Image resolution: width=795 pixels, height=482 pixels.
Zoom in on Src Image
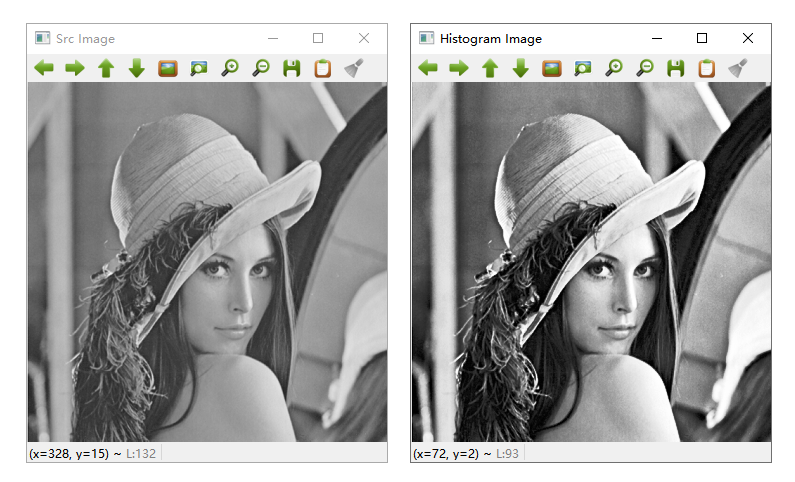pos(230,68)
